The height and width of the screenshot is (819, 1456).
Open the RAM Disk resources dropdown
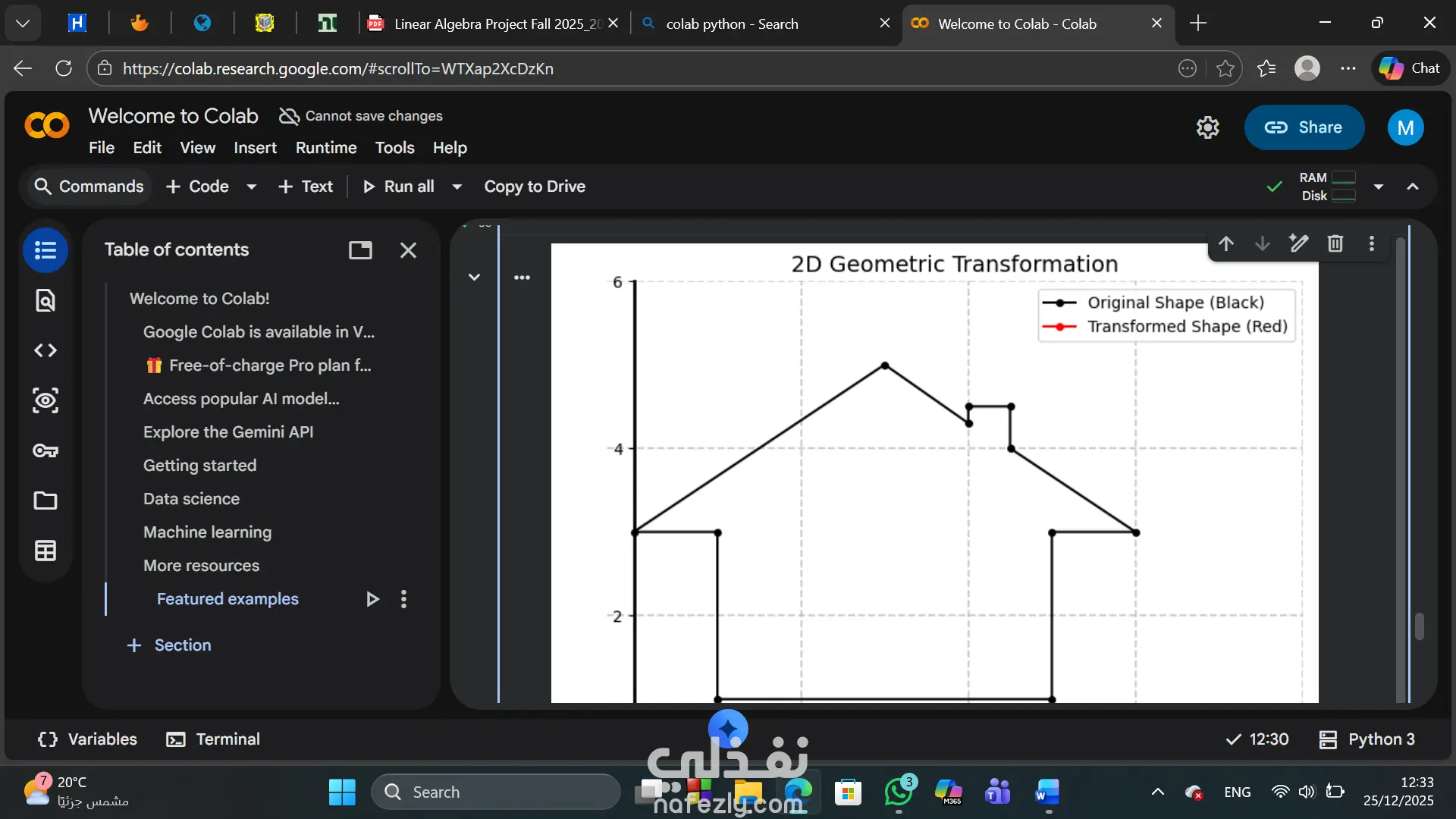tap(1379, 187)
